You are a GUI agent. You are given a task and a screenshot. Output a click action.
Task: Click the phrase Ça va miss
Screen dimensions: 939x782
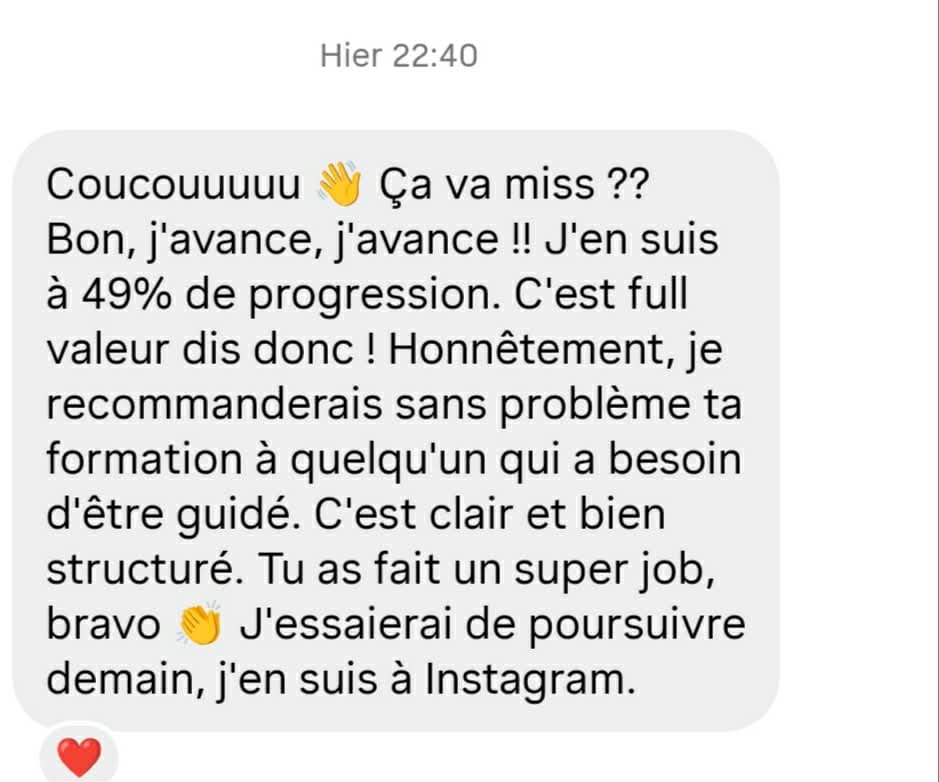coord(487,186)
